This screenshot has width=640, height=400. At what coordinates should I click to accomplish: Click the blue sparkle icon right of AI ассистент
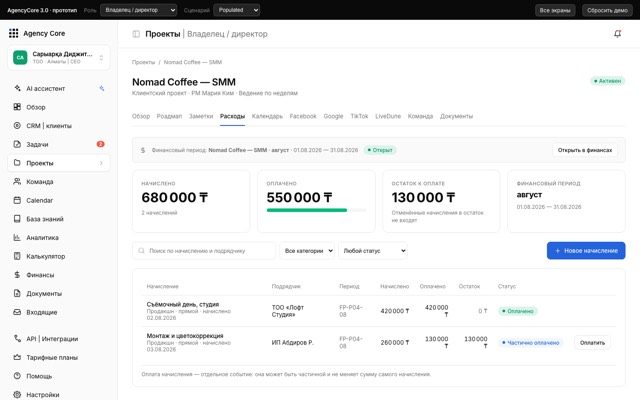pyautogui.click(x=102, y=88)
